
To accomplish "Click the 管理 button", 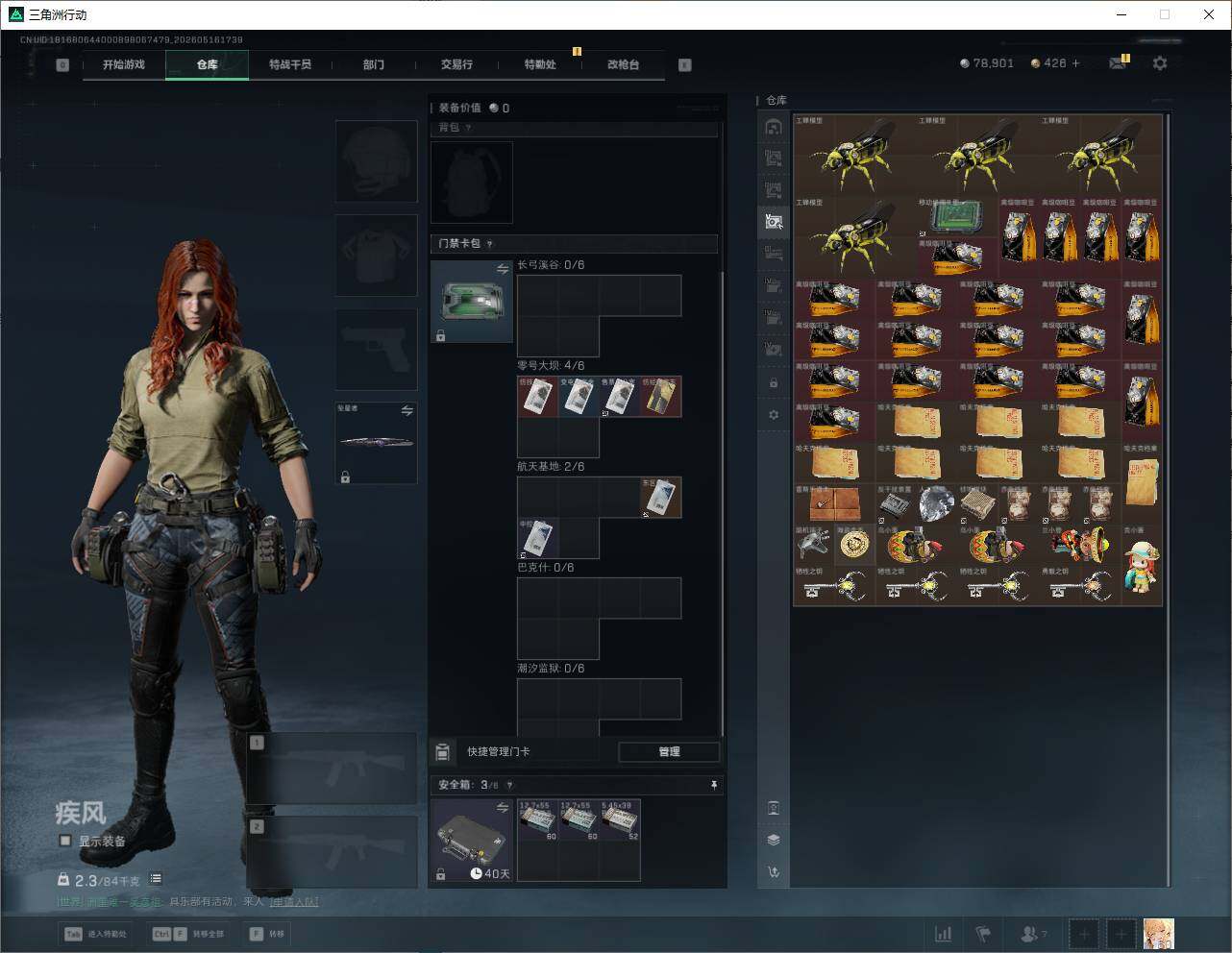I will point(669,751).
